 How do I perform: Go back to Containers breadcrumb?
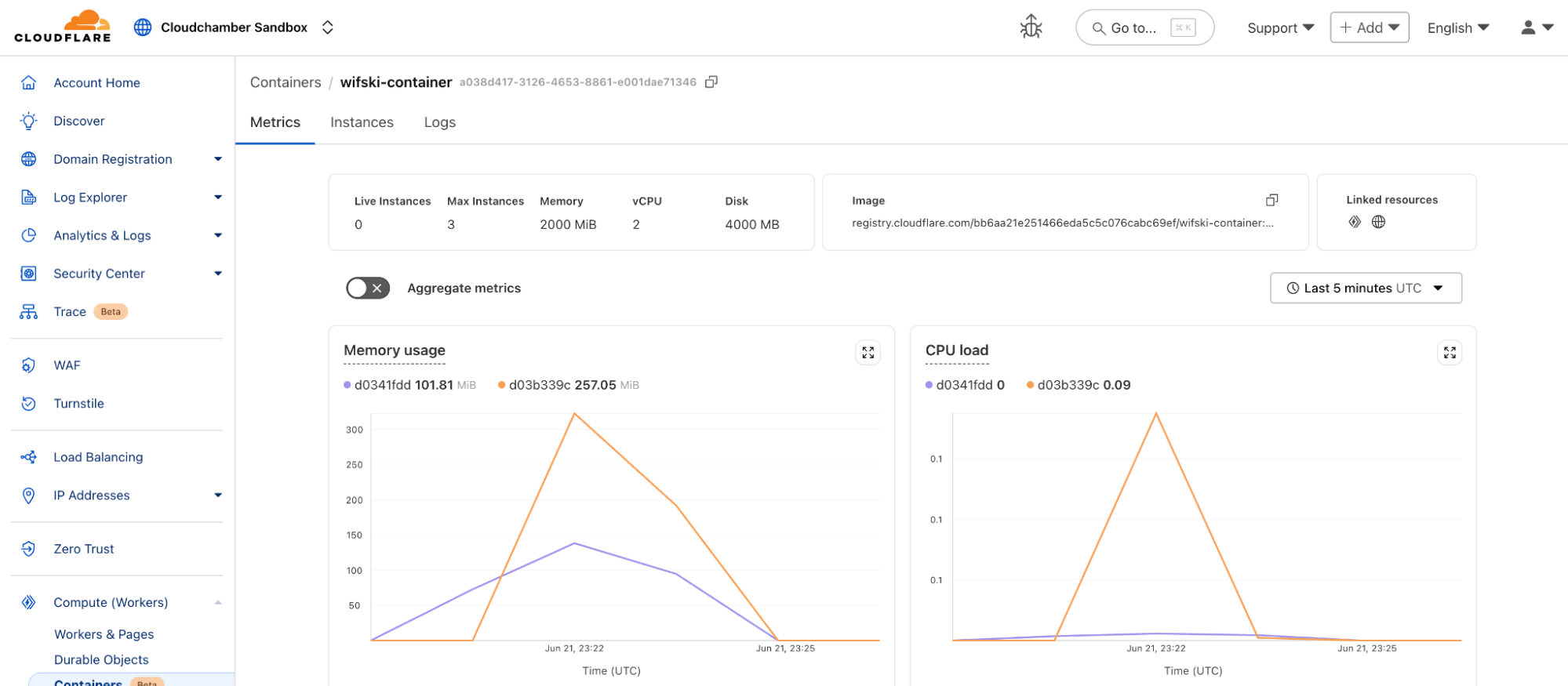[x=286, y=82]
